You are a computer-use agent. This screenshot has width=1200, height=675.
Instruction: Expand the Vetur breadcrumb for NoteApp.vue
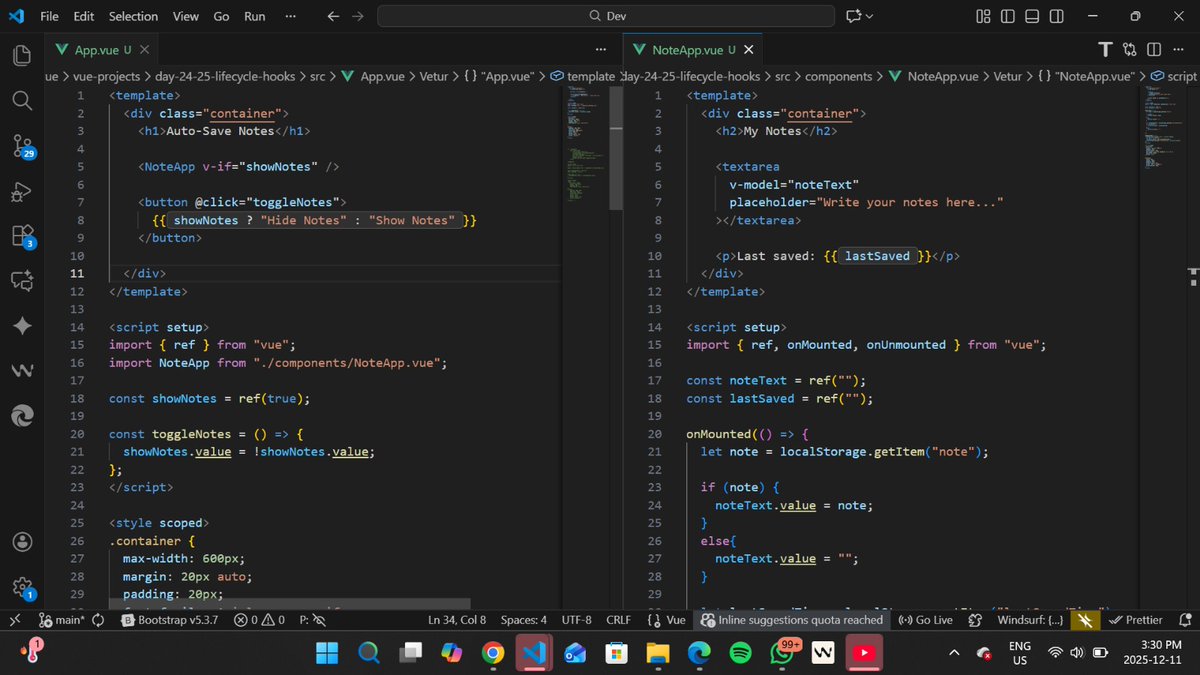(x=1007, y=76)
